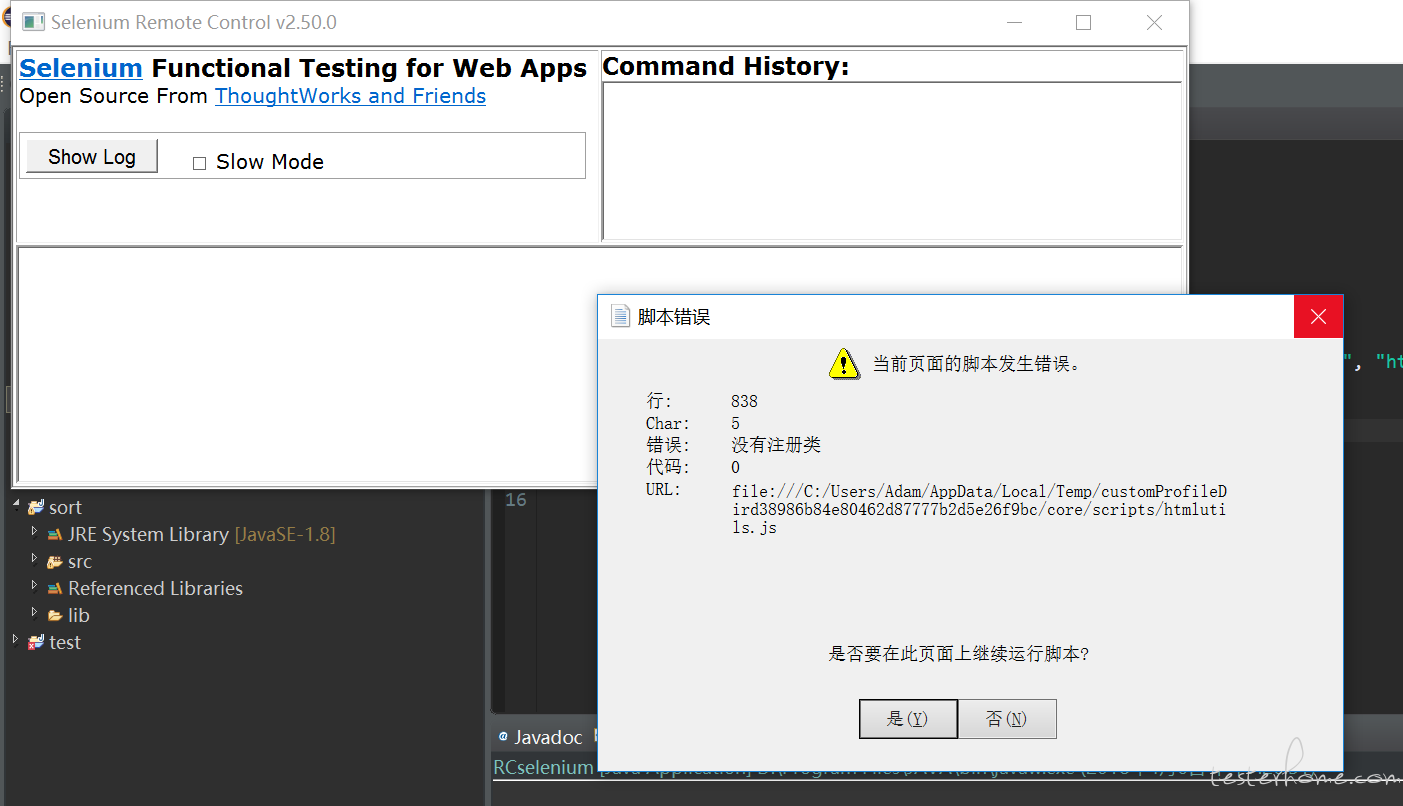Expand the src folder node

[35, 559]
